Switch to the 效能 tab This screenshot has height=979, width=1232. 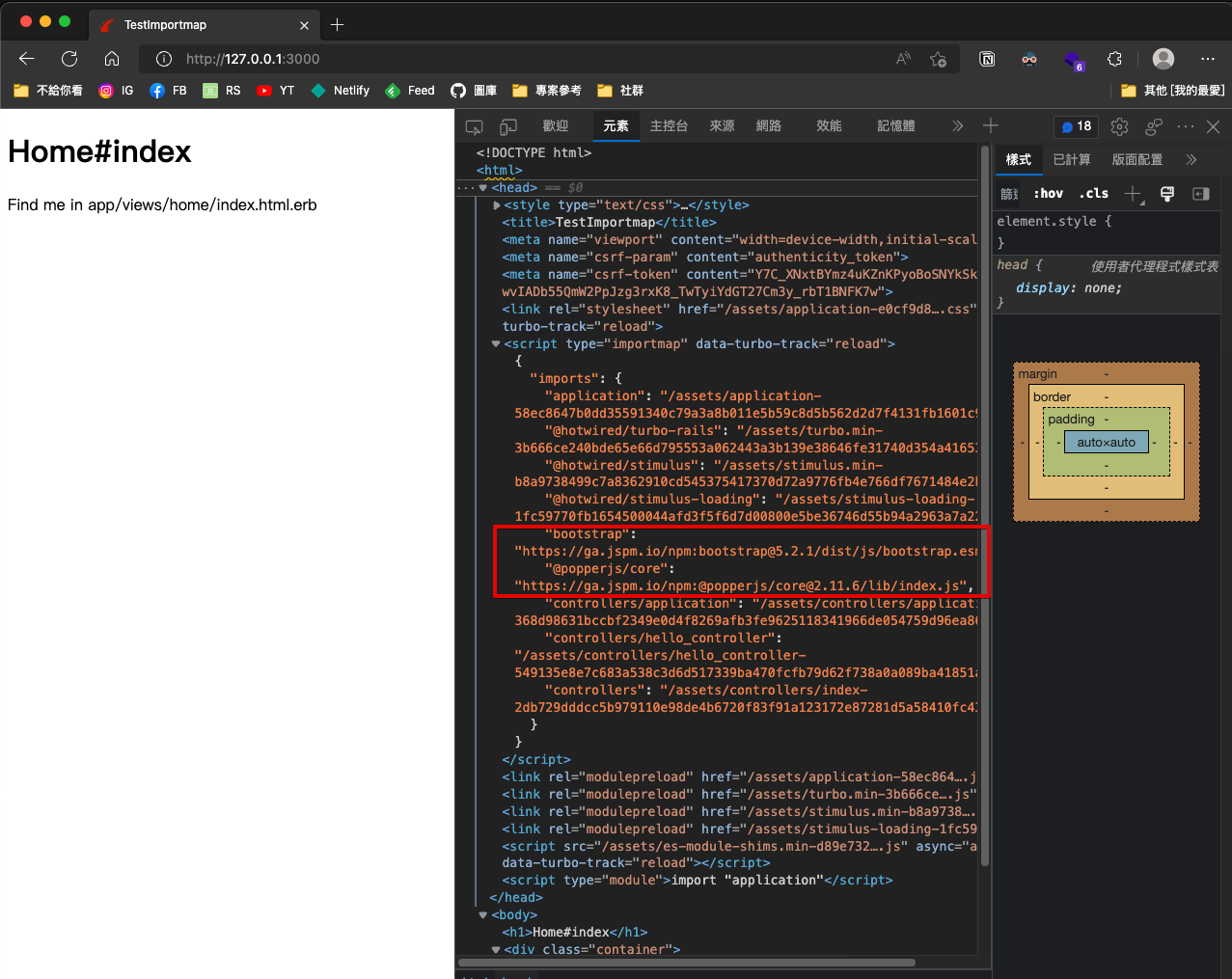pyautogui.click(x=829, y=126)
